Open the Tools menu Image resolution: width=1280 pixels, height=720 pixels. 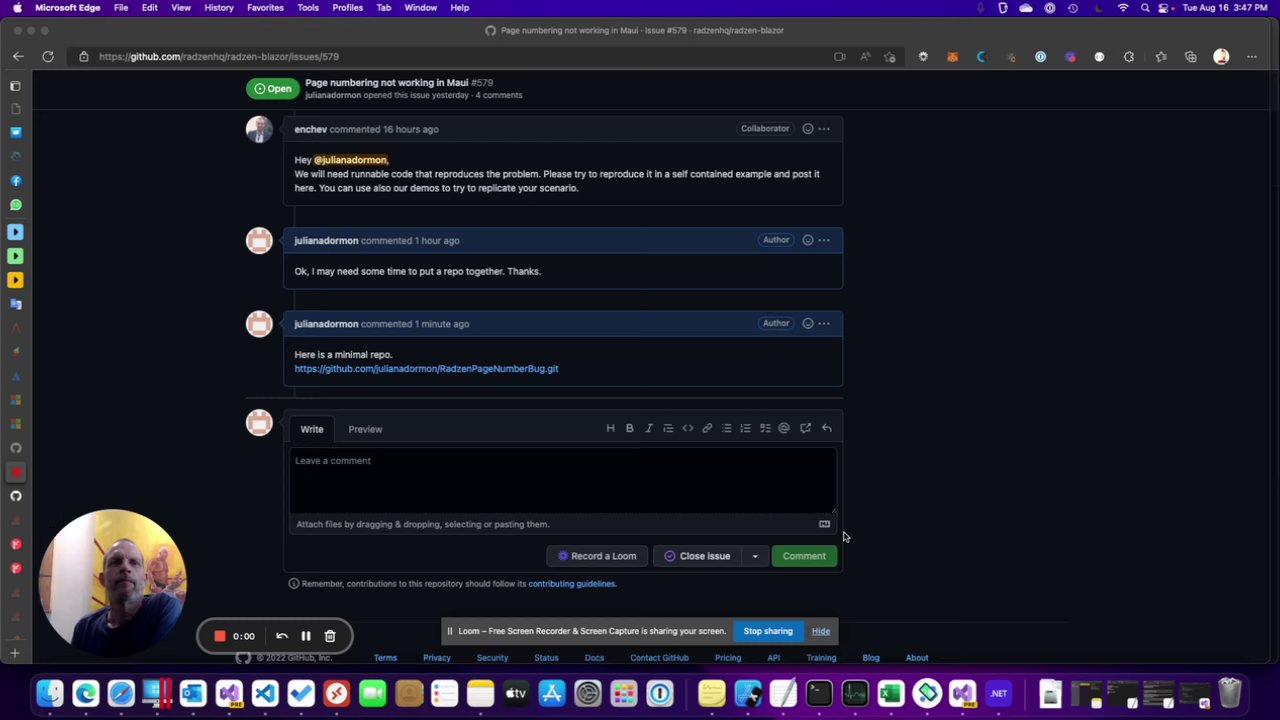[308, 8]
